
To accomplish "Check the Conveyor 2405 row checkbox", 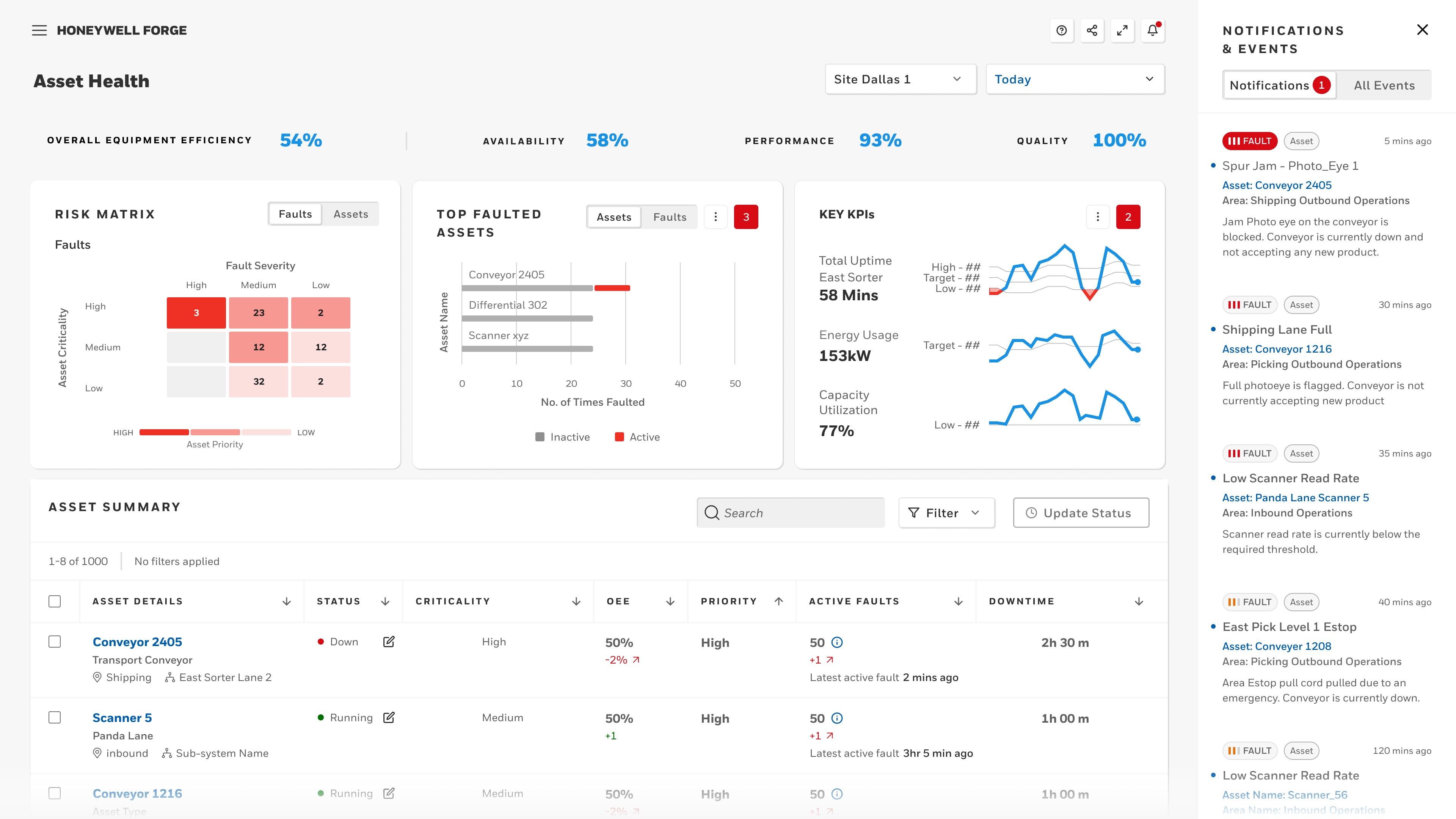I will pos(55,642).
